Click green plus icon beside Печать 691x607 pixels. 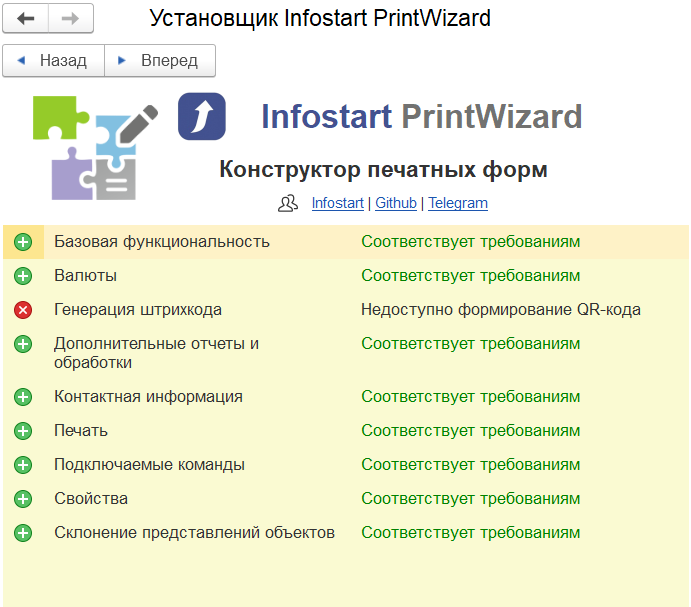click(23, 431)
